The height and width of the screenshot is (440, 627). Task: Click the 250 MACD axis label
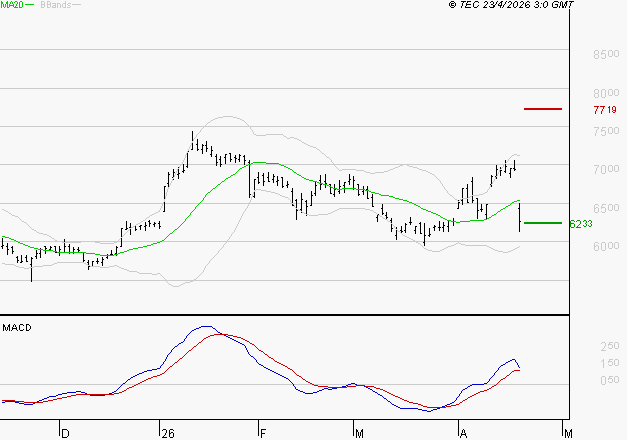pyautogui.click(x=610, y=346)
